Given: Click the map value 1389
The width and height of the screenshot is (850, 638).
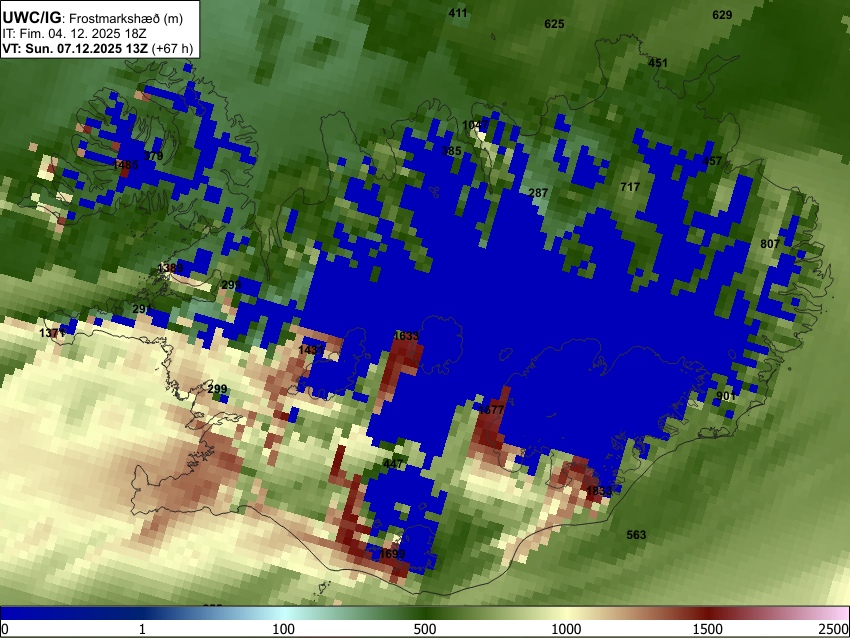Looking at the screenshot, I should [170, 268].
